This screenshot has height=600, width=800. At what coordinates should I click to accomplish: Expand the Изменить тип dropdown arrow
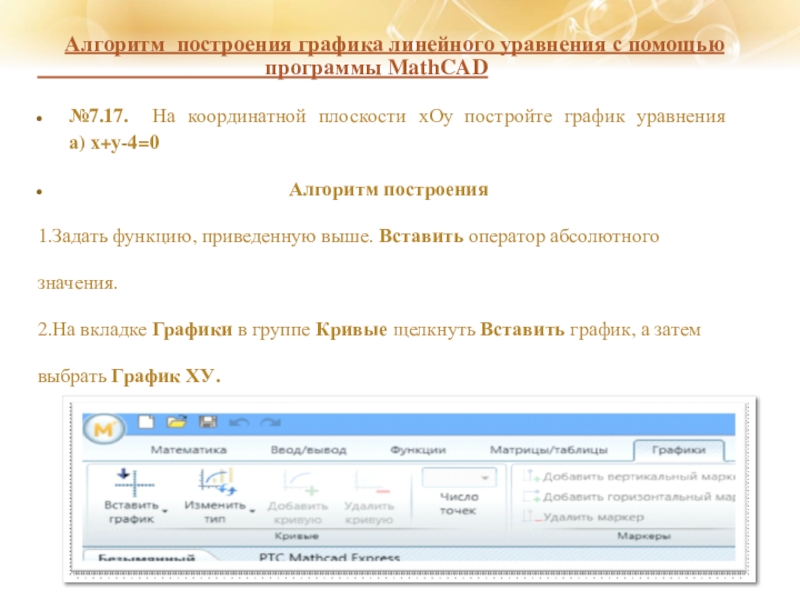click(253, 511)
